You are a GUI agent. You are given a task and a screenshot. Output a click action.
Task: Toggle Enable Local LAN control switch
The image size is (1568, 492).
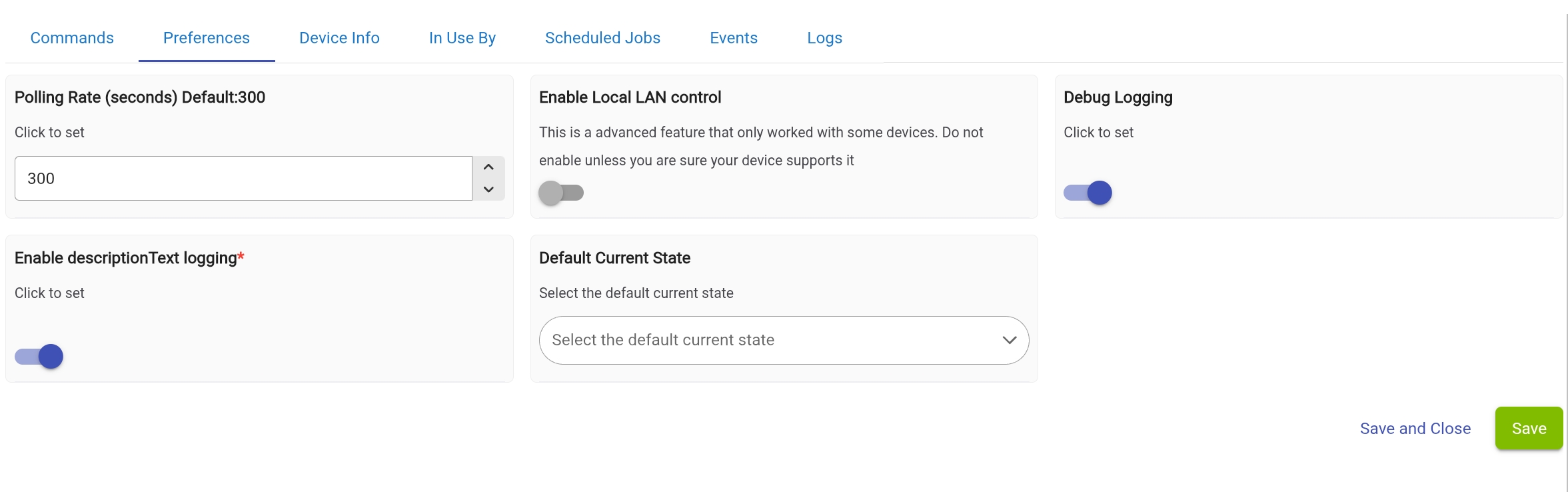tap(561, 193)
